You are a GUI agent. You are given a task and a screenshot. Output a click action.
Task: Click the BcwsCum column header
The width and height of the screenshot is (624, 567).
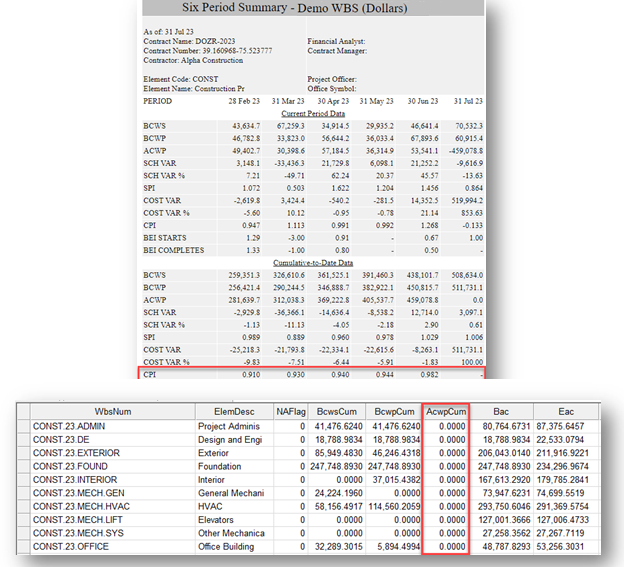point(334,408)
